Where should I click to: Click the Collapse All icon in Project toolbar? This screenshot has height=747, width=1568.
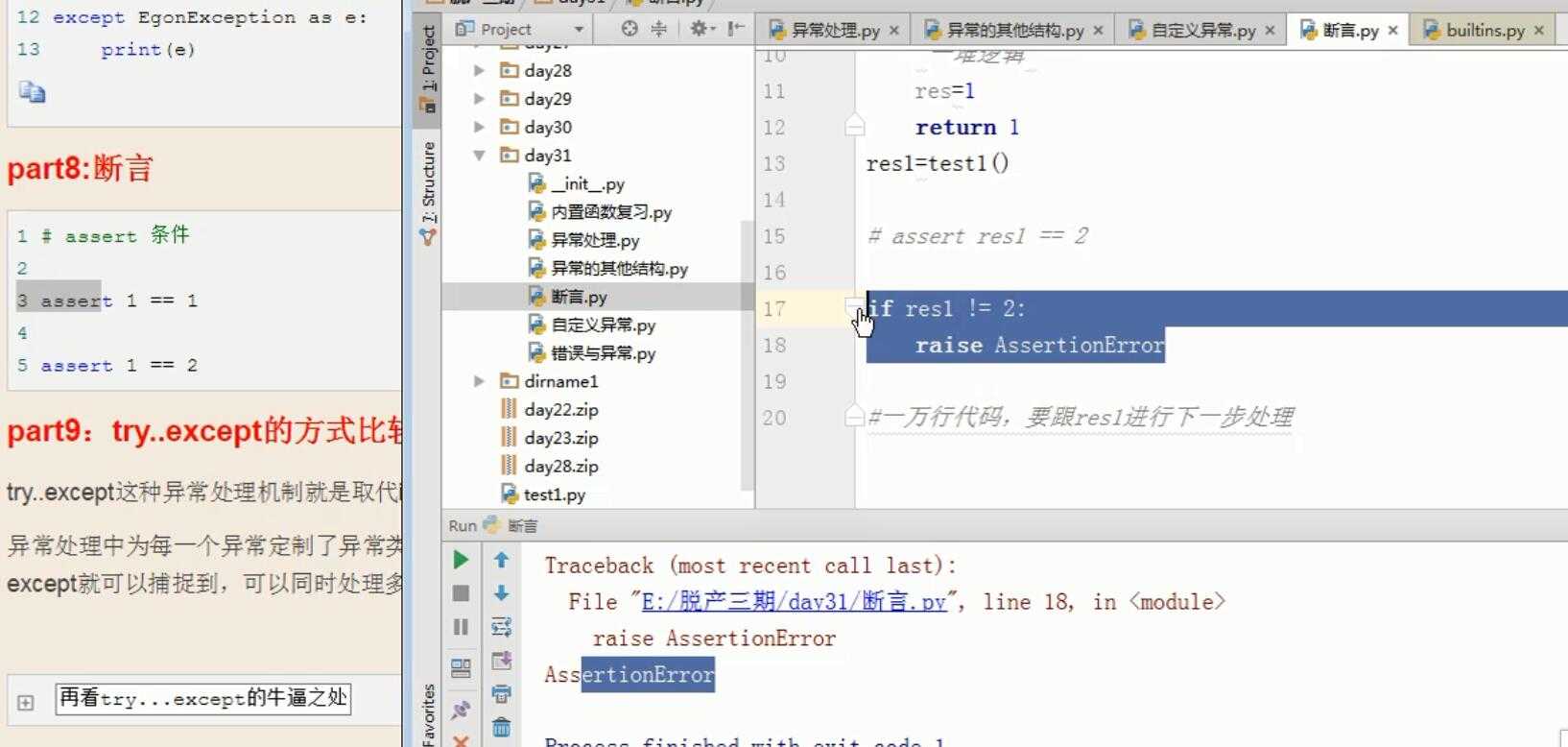(659, 29)
